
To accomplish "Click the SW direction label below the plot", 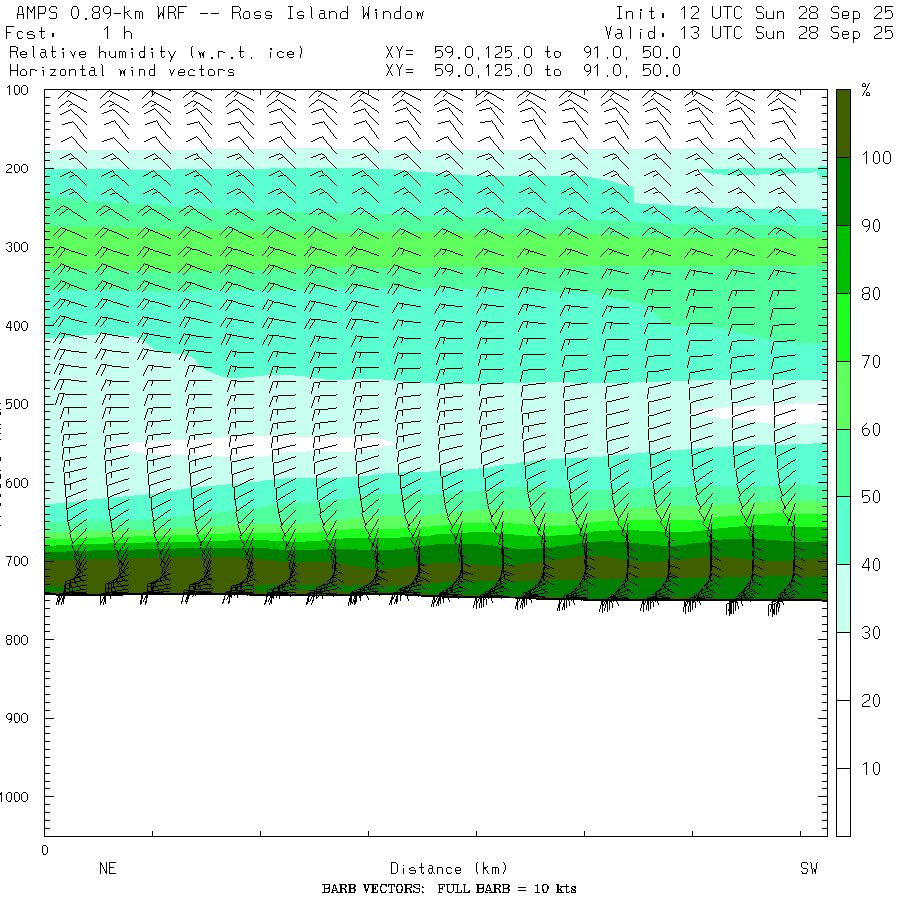I will point(808,868).
